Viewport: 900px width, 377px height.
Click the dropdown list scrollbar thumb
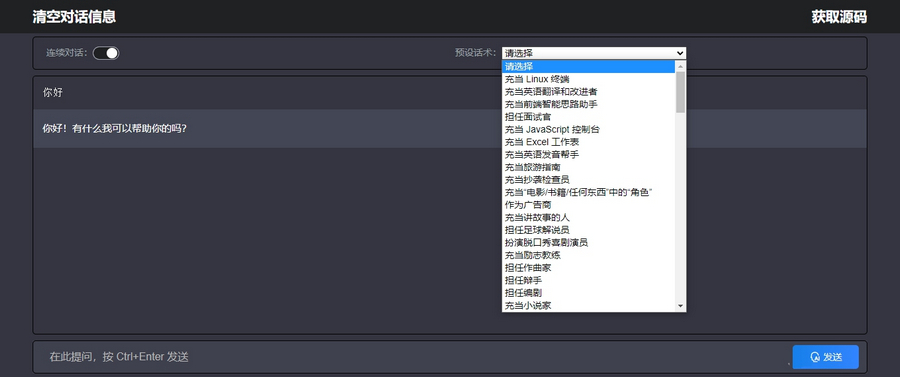tap(681, 92)
